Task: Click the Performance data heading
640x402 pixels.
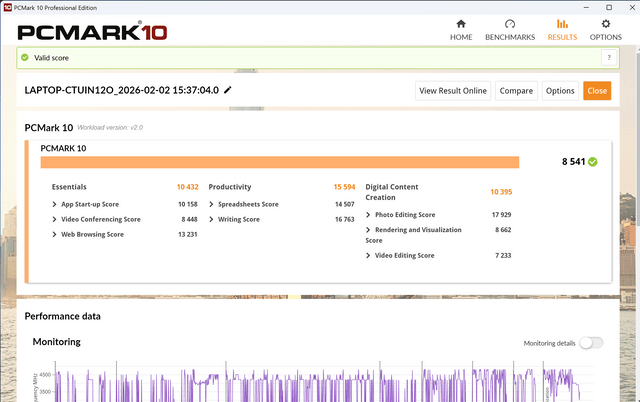Action: click(62, 316)
